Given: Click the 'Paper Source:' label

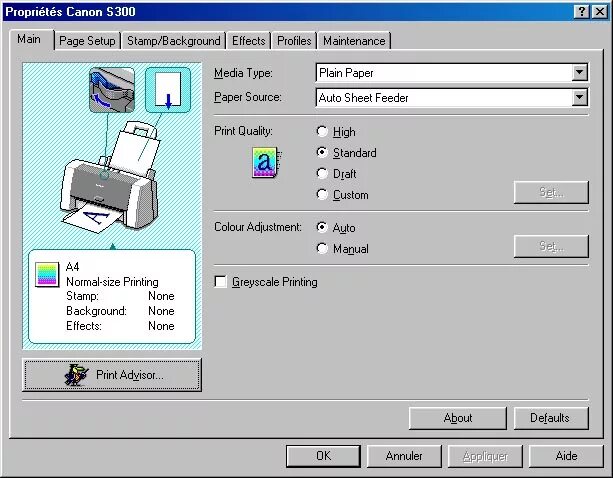Looking at the screenshot, I should click(247, 97).
